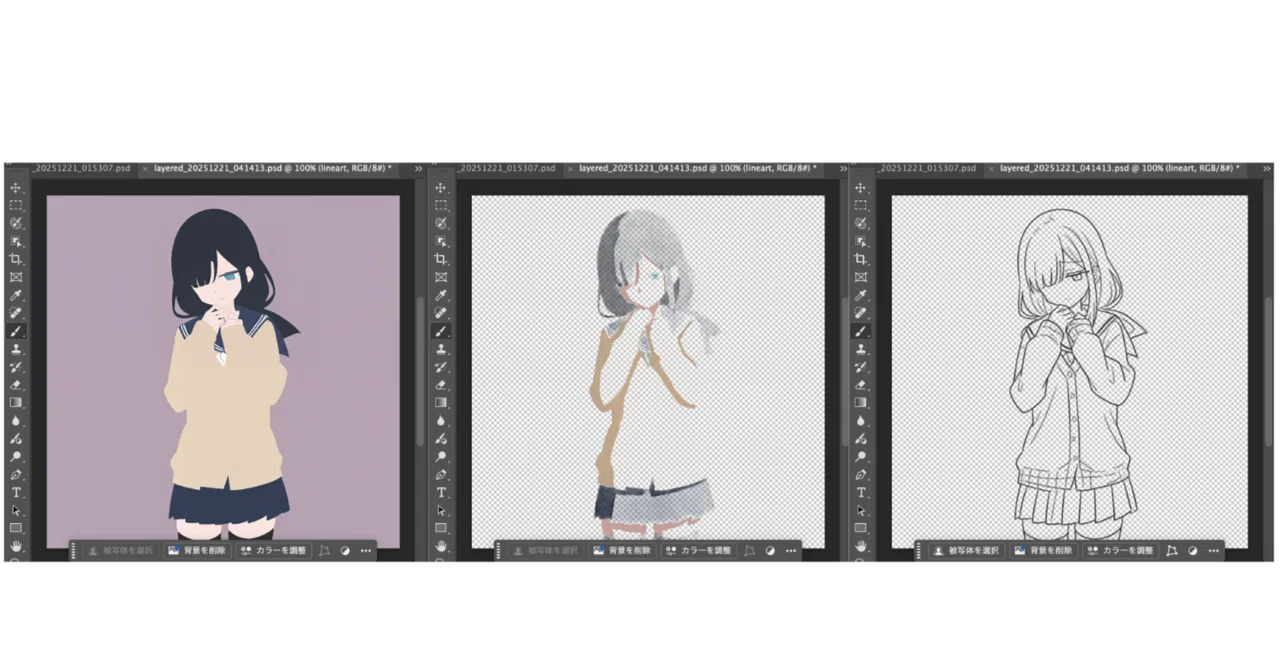Open more options (…) in line-art window taskbar
Image resolution: width=1280 pixels, height=670 pixels.
(x=1213, y=551)
